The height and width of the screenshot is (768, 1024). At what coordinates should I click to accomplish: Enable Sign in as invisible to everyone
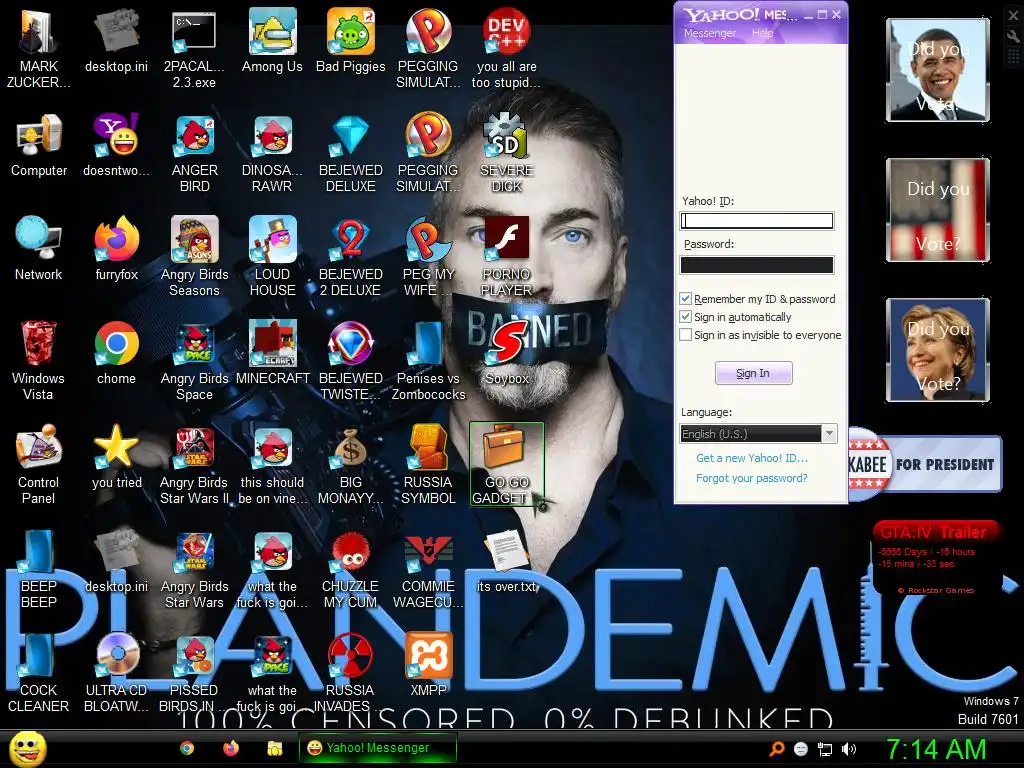(686, 335)
